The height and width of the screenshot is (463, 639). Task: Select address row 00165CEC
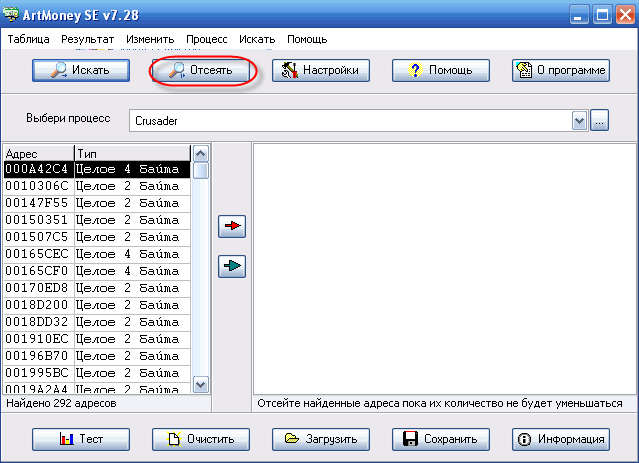[97, 254]
